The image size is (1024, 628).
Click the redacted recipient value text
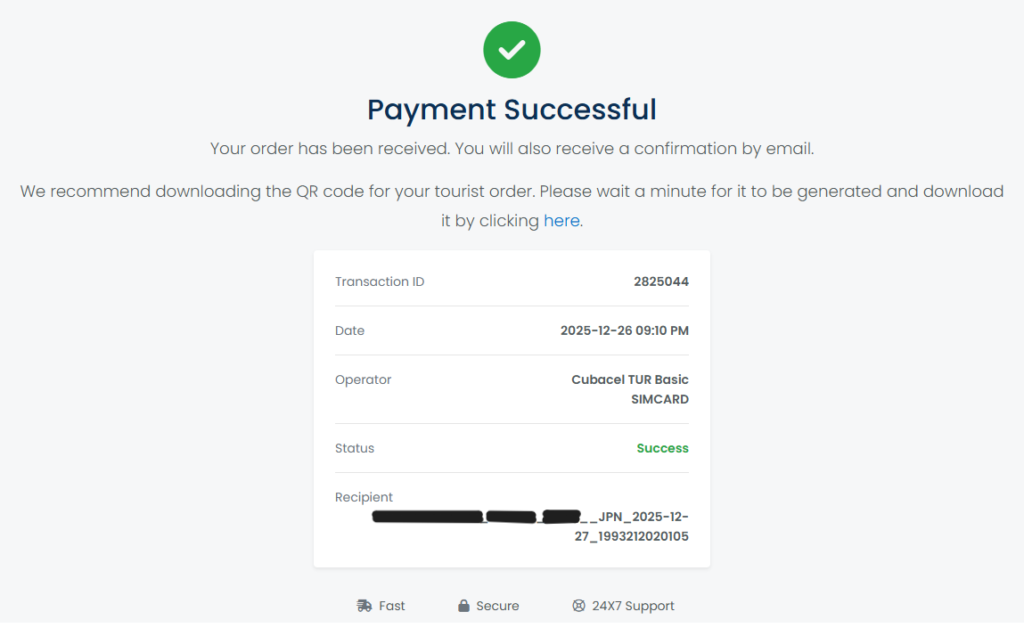pos(530,526)
